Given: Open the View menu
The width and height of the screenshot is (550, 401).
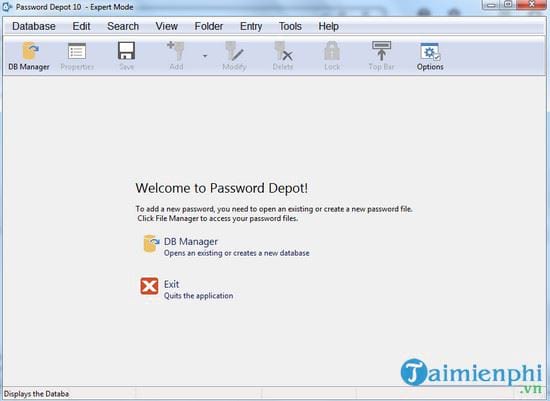Looking at the screenshot, I should point(167,26).
